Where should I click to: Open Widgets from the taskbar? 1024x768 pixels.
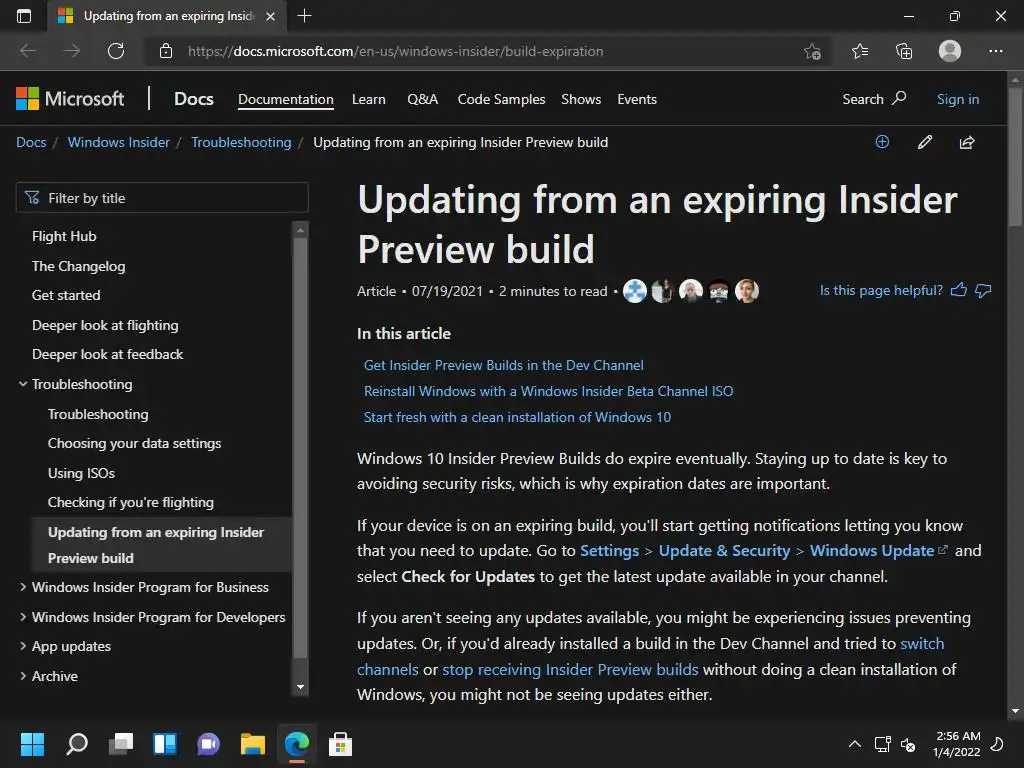[165, 744]
